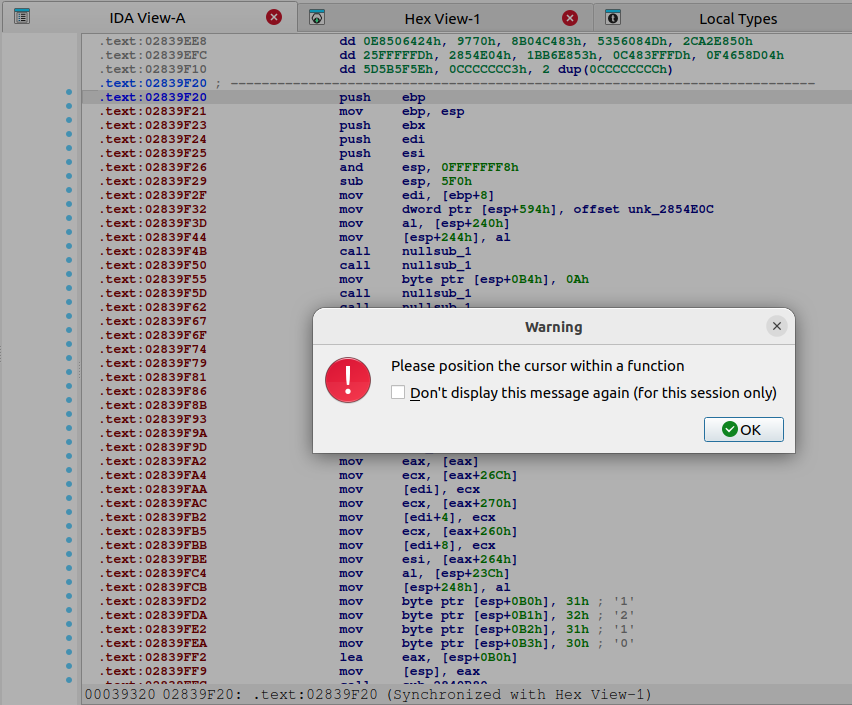Close the IDA View-A tab

(x=274, y=17)
